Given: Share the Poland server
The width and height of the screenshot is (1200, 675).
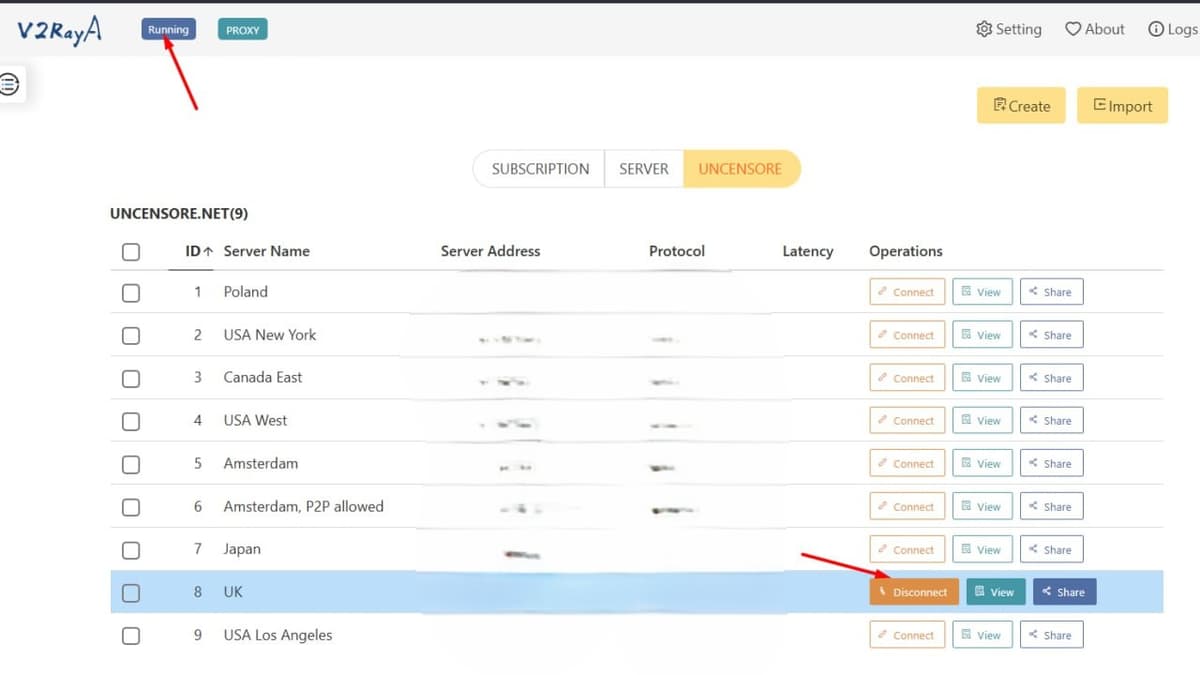Looking at the screenshot, I should [1051, 292].
